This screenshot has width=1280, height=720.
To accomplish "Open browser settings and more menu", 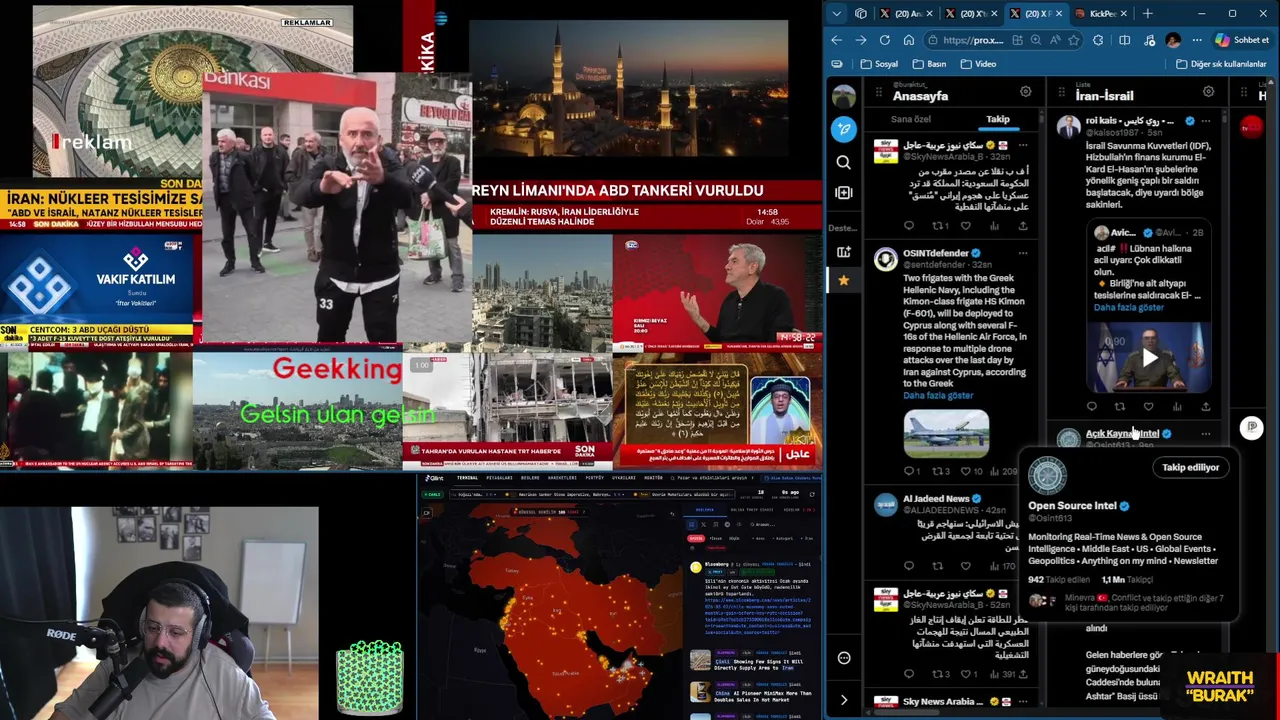I will [1197, 40].
